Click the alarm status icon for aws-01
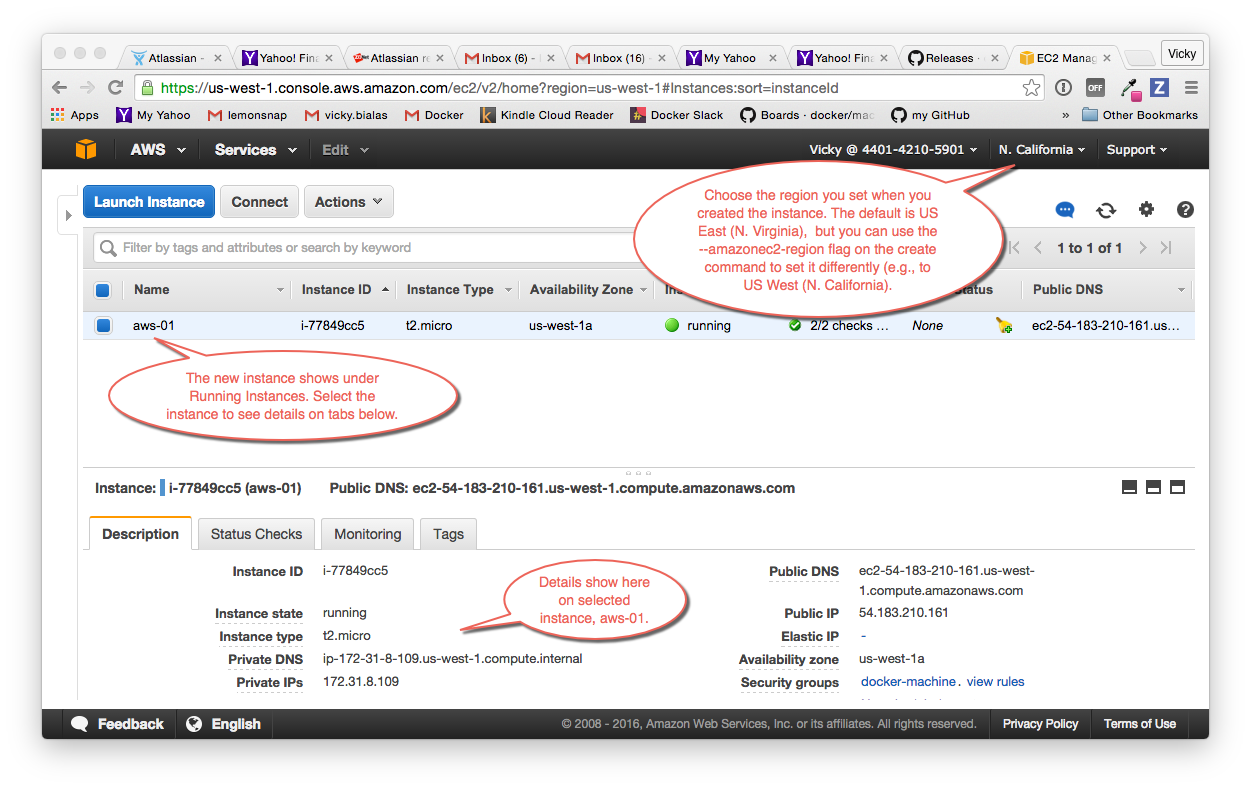Image resolution: width=1251 pixels, height=789 pixels. (1003, 325)
